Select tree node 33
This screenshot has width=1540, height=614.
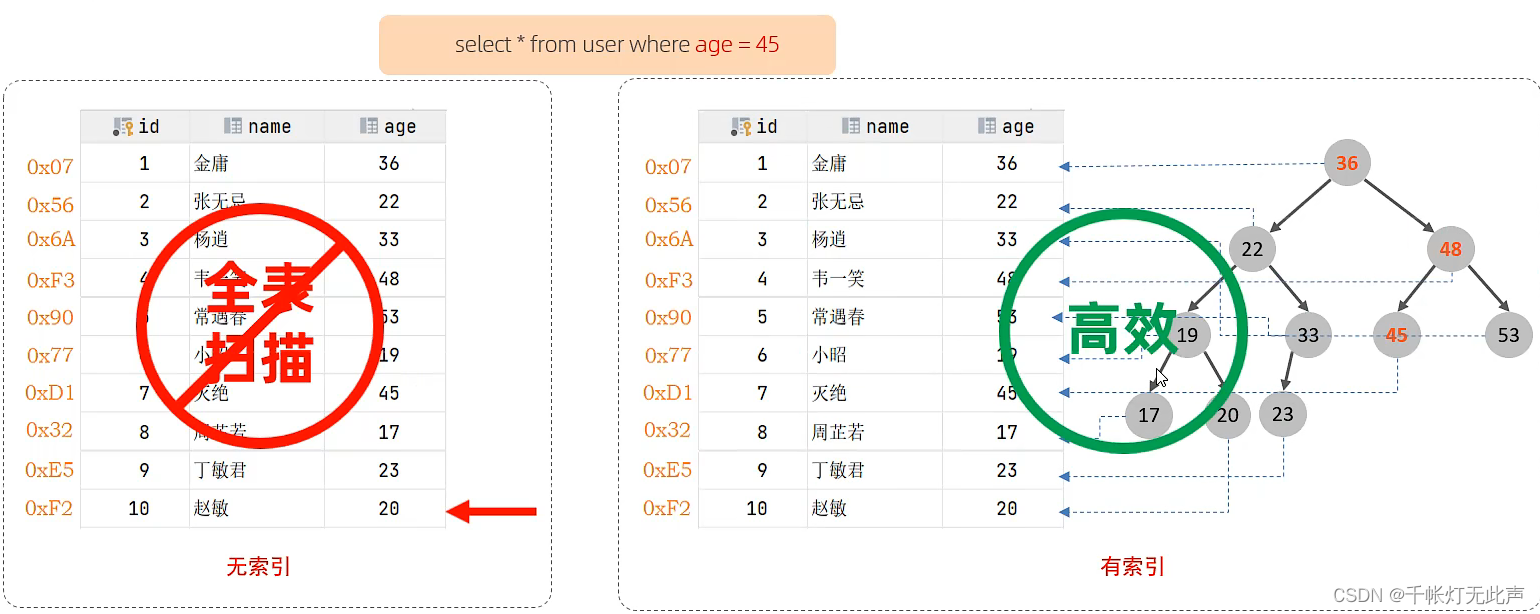1308,335
